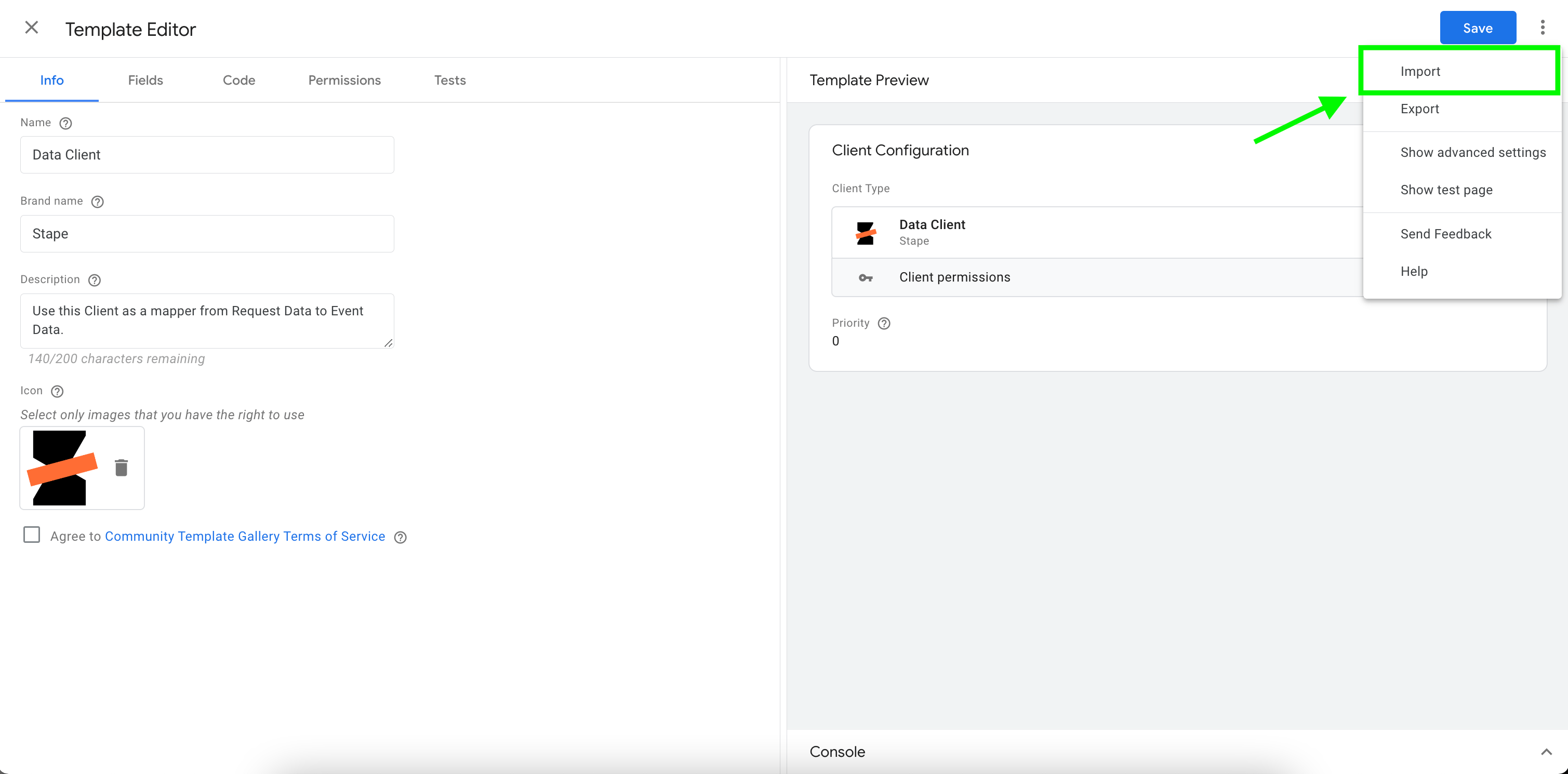Delete the template icon with trash button
The width and height of the screenshot is (1568, 774).
click(121, 468)
